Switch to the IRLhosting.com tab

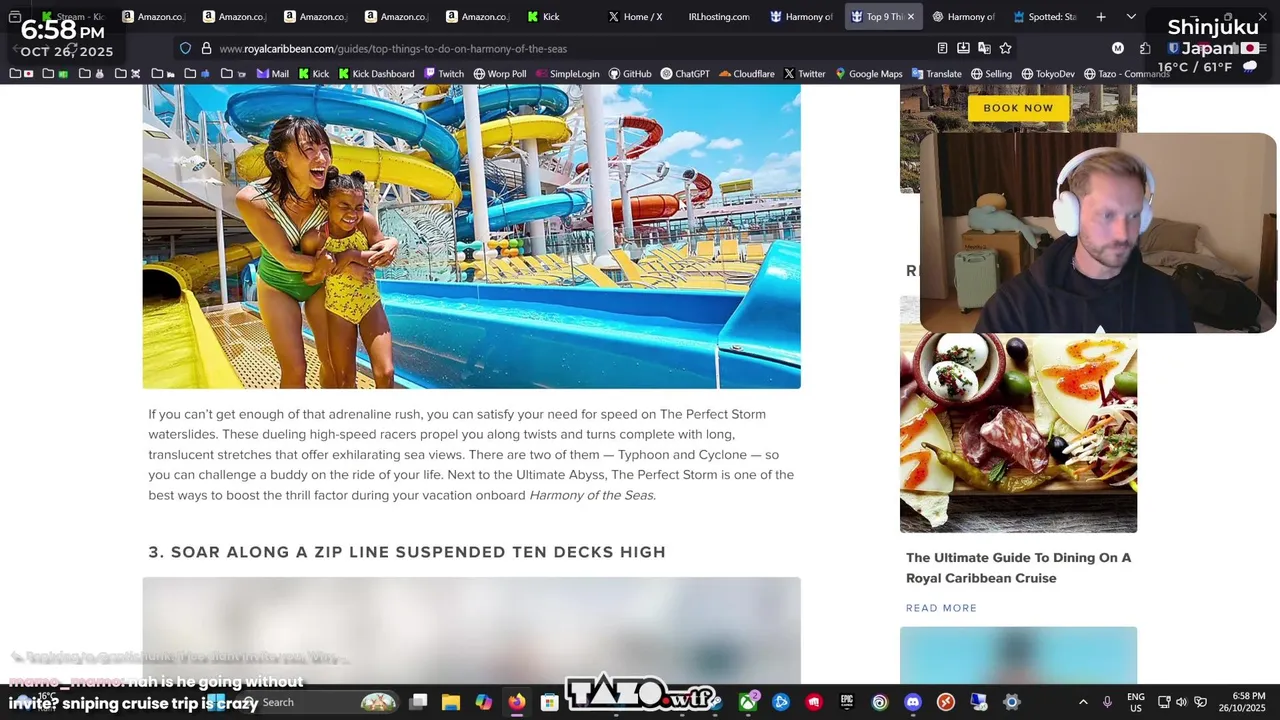click(717, 16)
